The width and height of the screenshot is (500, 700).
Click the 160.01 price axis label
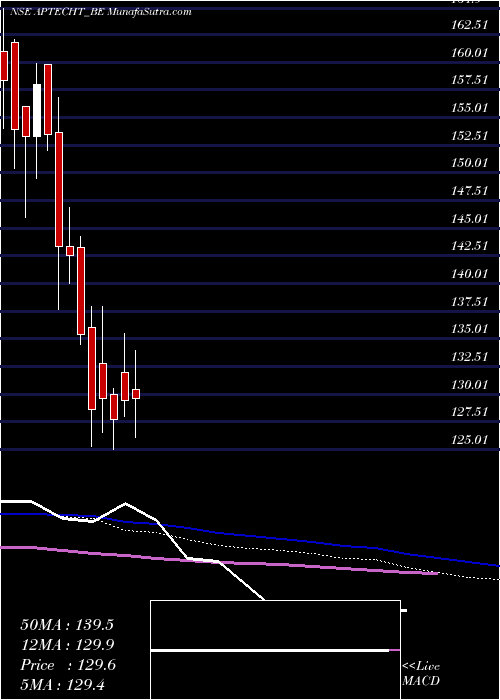tap(469, 53)
